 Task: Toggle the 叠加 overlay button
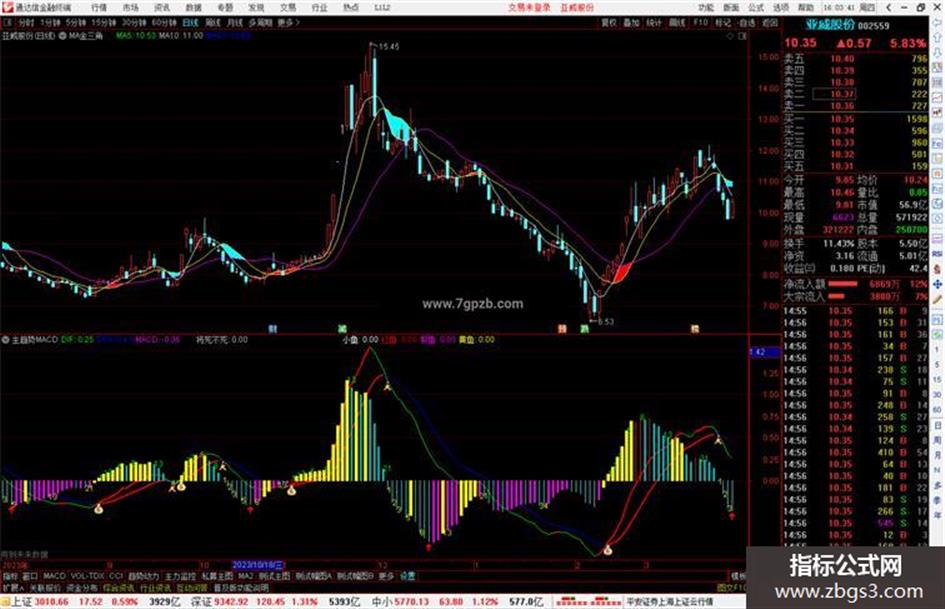coord(631,22)
